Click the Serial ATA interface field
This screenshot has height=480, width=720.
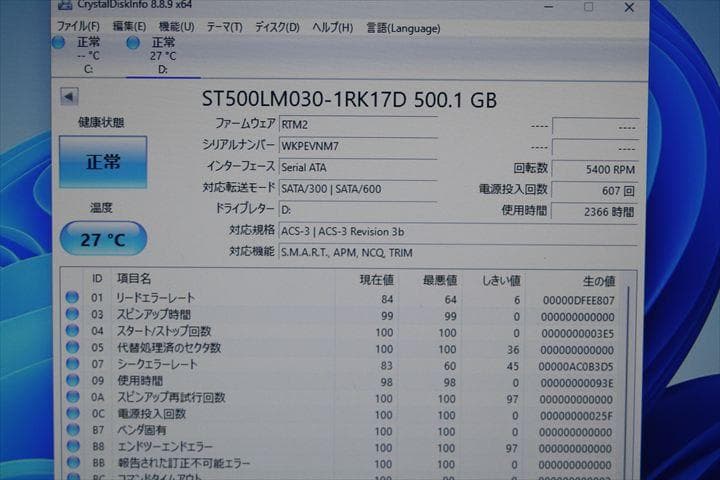358,168
